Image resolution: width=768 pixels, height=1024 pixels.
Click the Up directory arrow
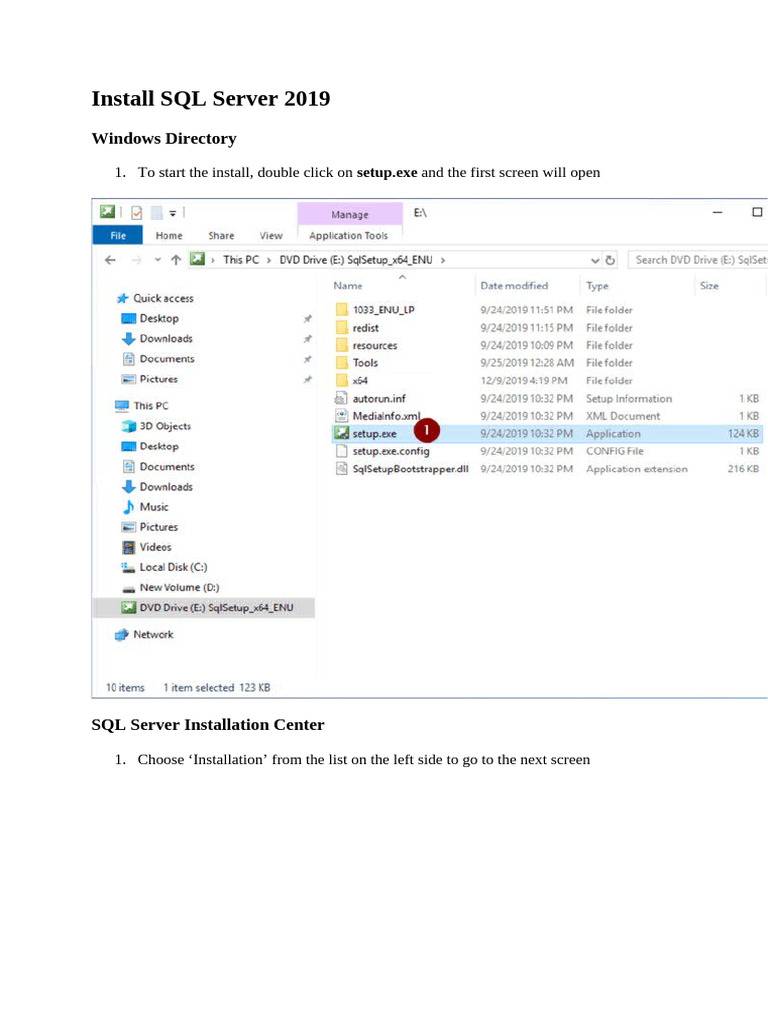pos(175,260)
